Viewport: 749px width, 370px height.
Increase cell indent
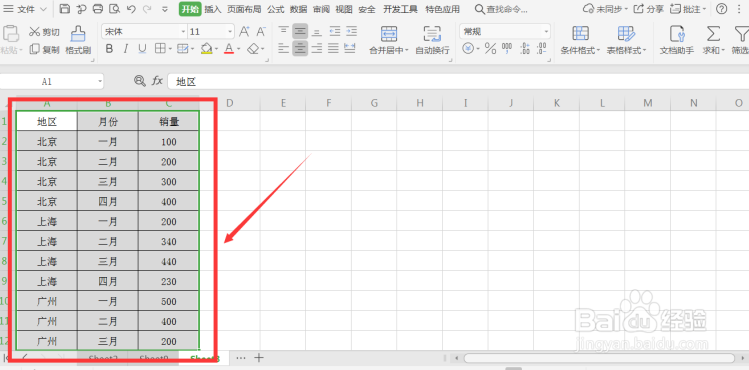click(352, 32)
